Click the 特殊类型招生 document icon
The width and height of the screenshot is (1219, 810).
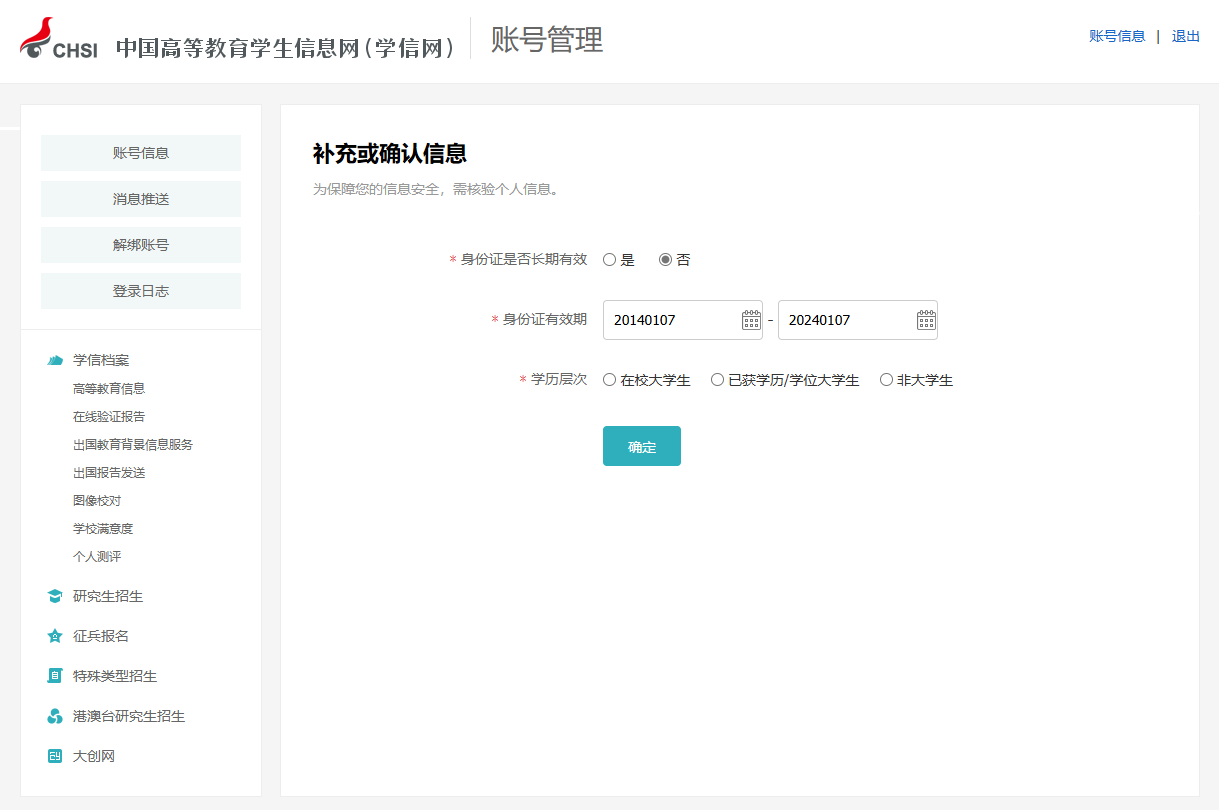point(55,676)
